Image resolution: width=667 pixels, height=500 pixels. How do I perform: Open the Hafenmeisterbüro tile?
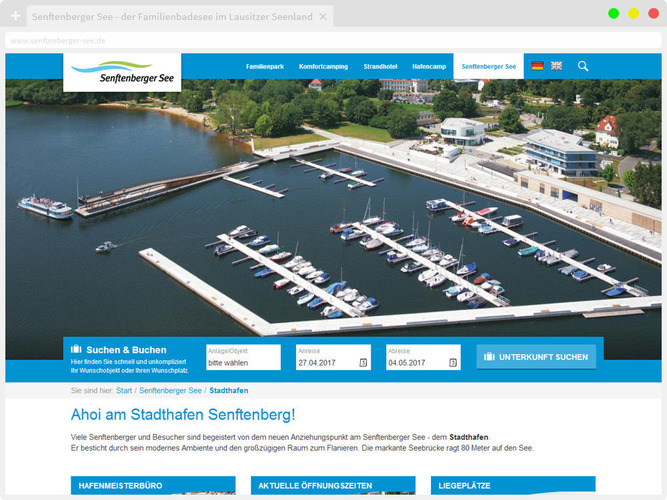[x=153, y=486]
